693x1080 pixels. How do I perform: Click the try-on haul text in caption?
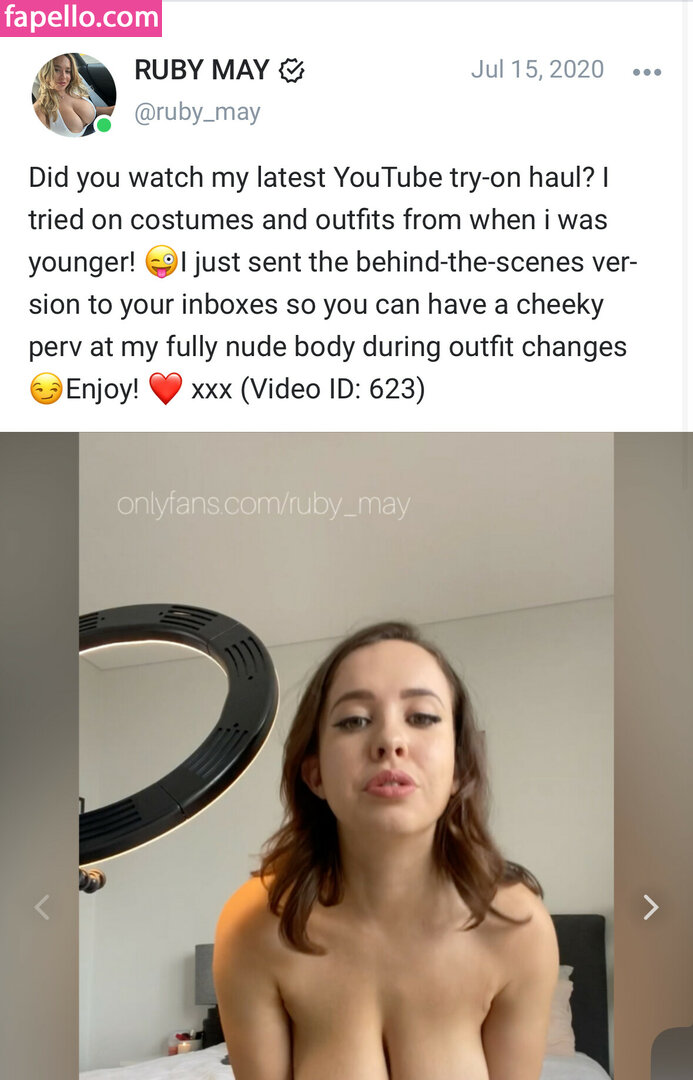click(x=521, y=178)
